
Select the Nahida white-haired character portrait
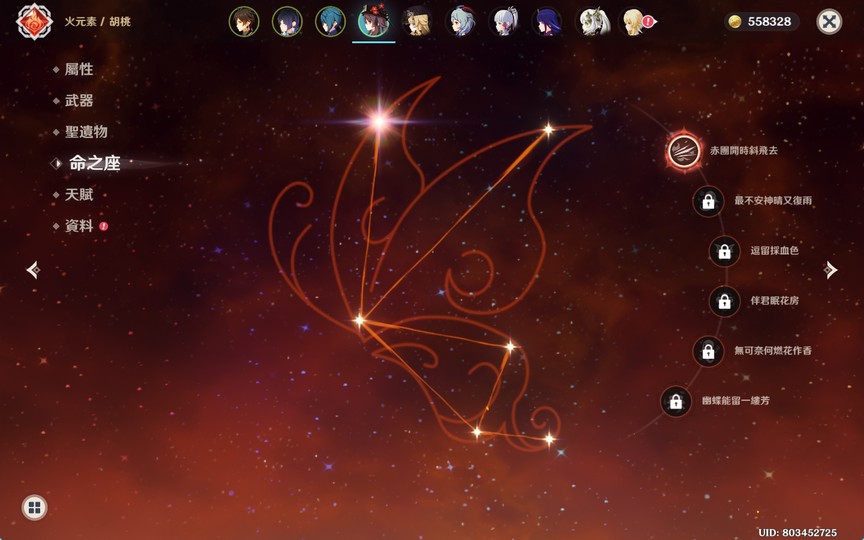click(594, 21)
